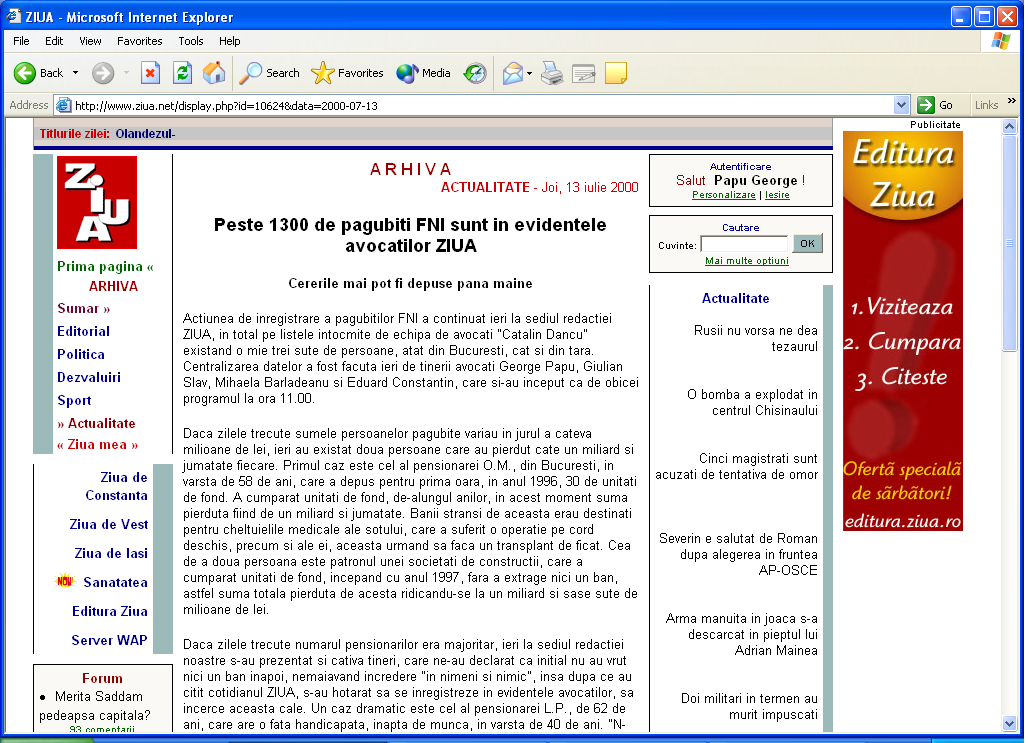Open Mai multe optiuni link
Screen dimensions: 1028x743
pos(747,260)
